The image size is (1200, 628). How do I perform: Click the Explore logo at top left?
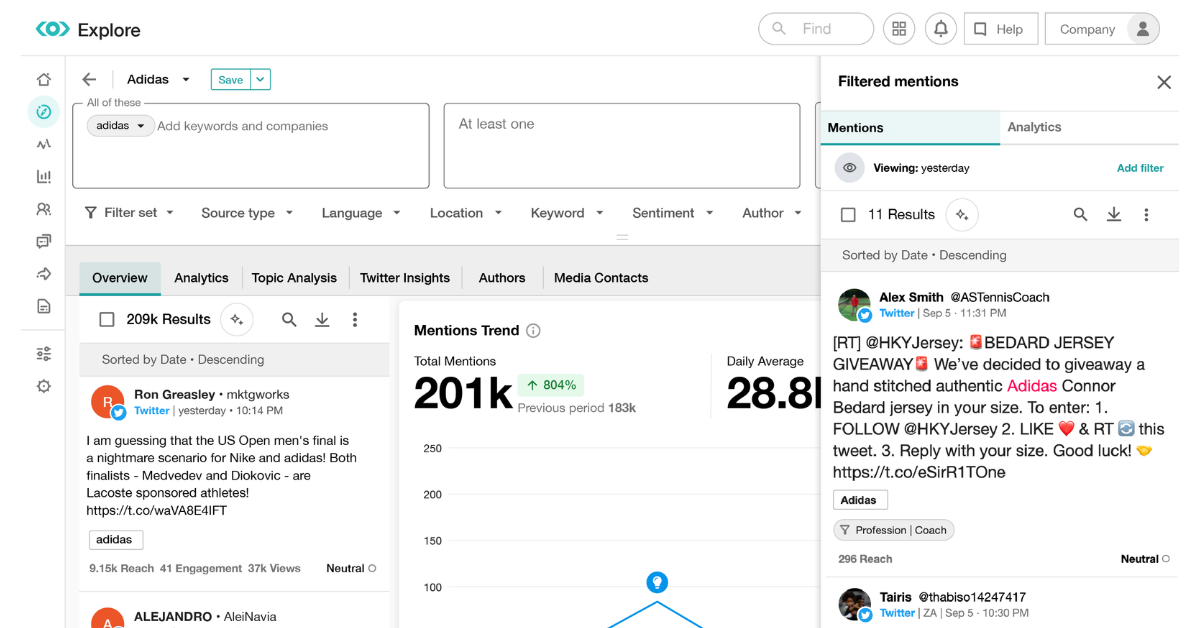tap(88, 30)
